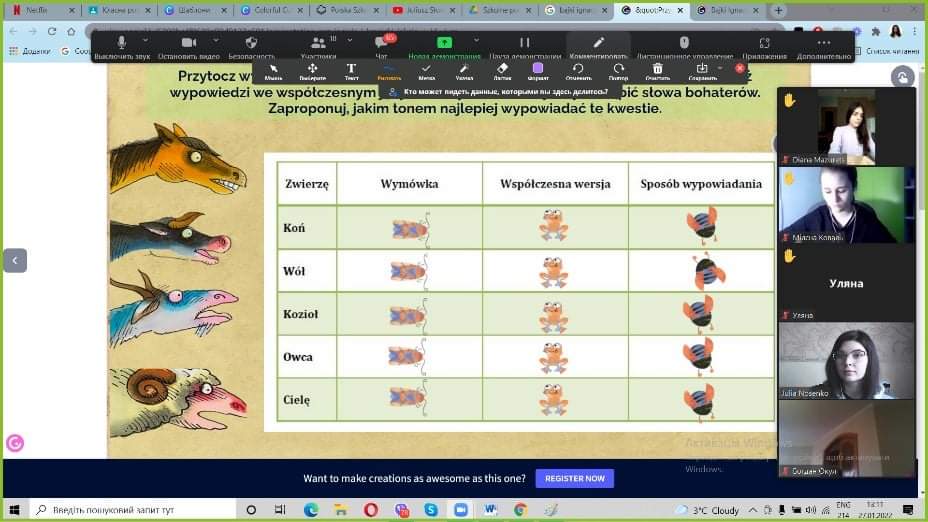Open Windows Start menu
Image resolution: width=928 pixels, height=522 pixels.
[15, 510]
